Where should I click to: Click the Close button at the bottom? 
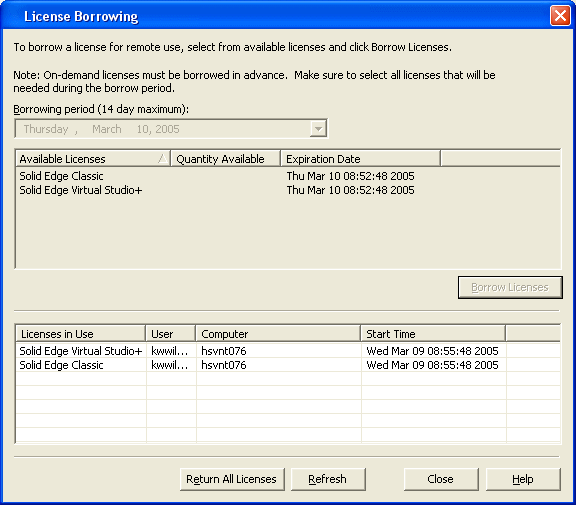[441, 479]
